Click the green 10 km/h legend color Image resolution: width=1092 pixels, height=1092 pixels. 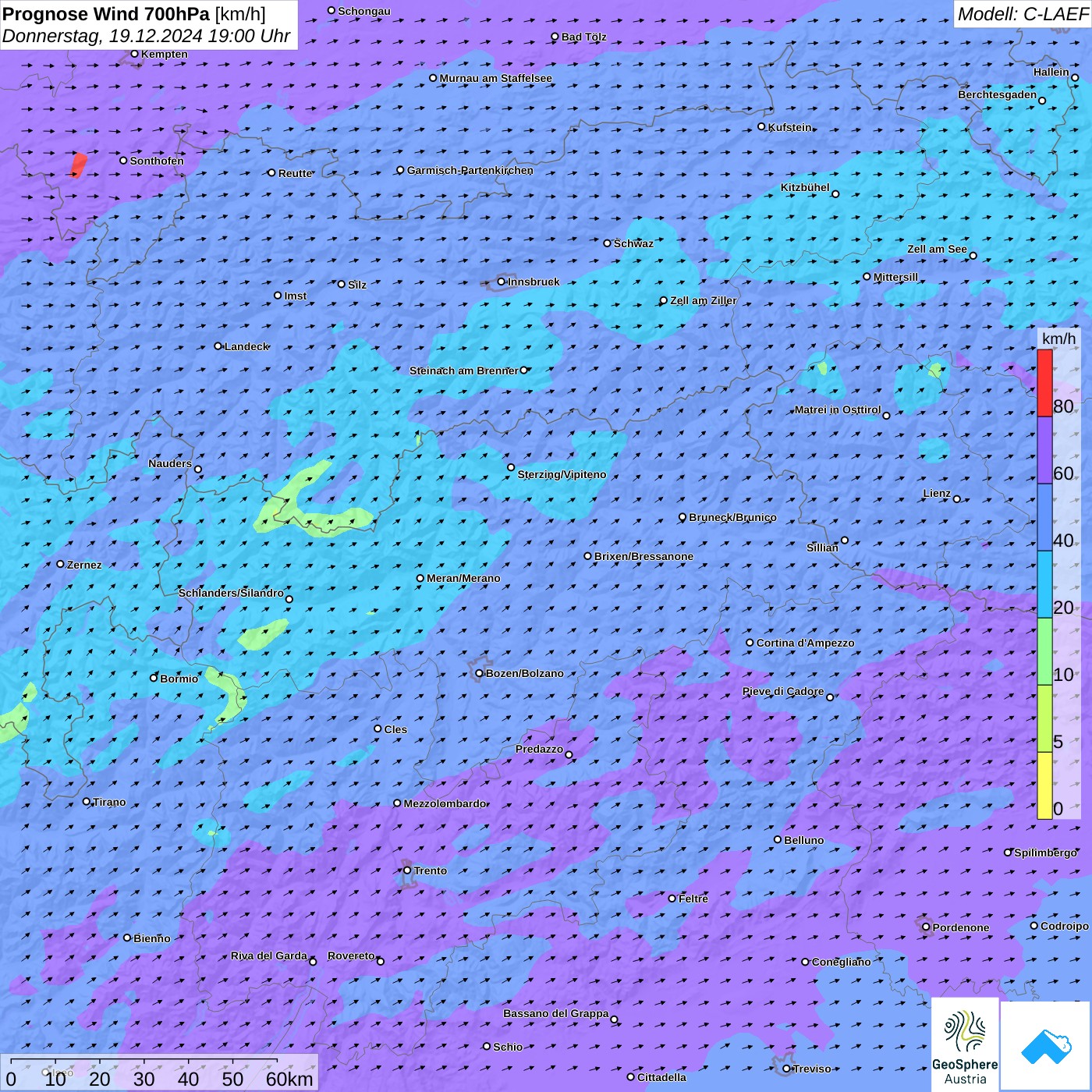pyautogui.click(x=1044, y=651)
